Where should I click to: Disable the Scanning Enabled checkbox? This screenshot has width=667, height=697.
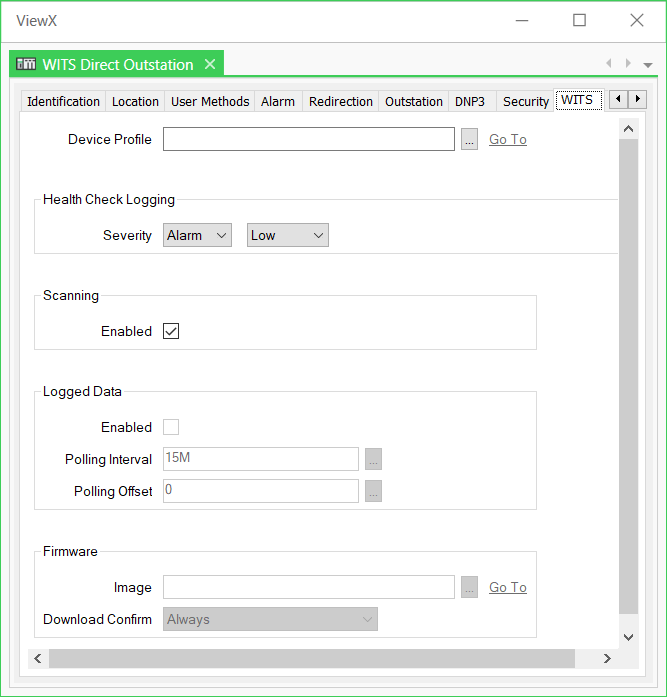[171, 331]
